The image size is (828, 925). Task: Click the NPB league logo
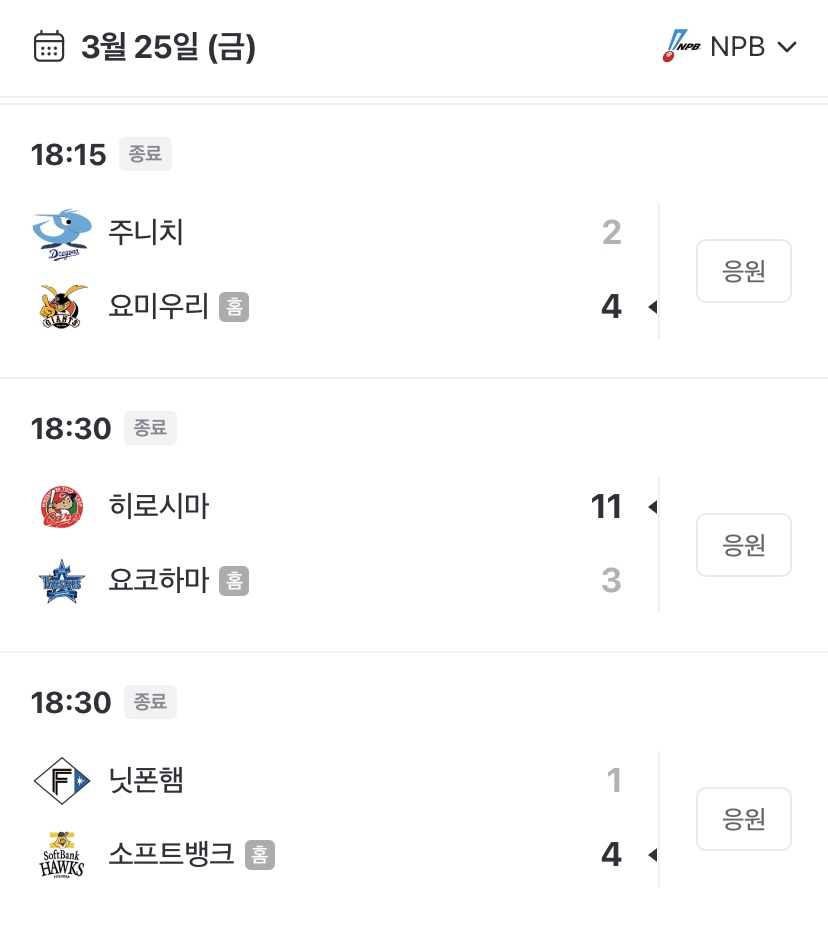coord(683,47)
